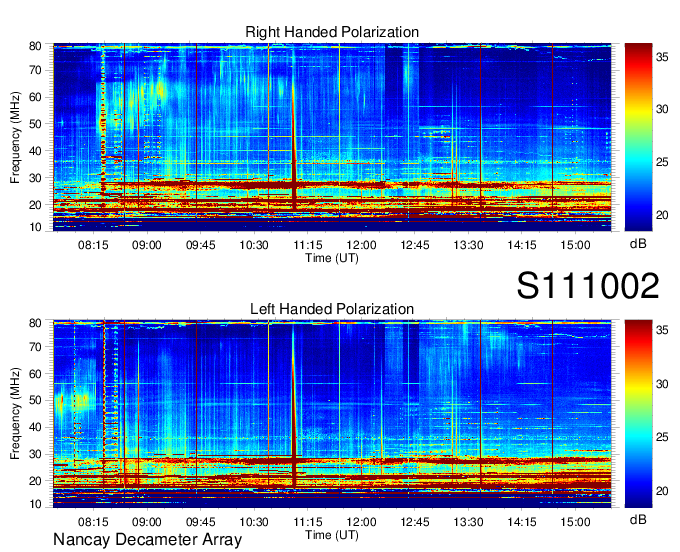Click the "dB" label under Left Handed colorbar
Viewport: 680px width, 552px height.
coord(638,519)
